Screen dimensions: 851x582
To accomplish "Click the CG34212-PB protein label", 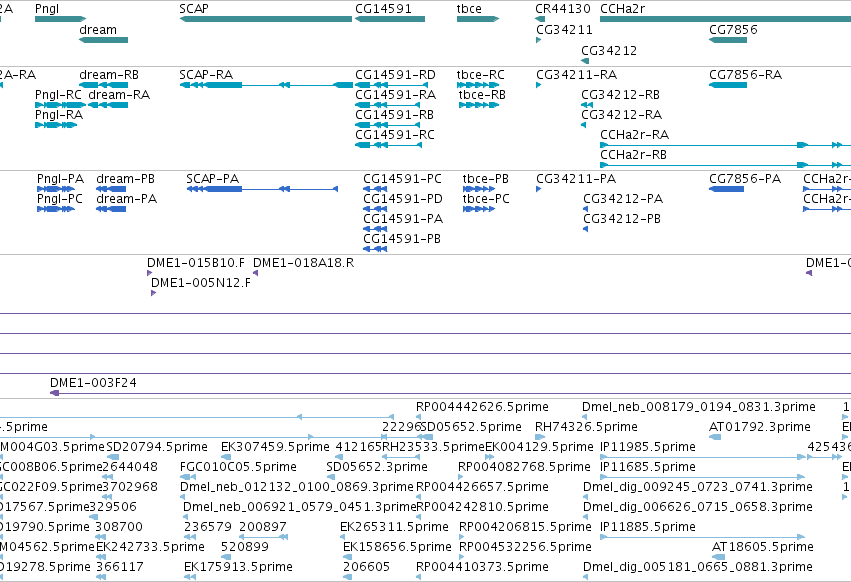I will pos(622,219).
